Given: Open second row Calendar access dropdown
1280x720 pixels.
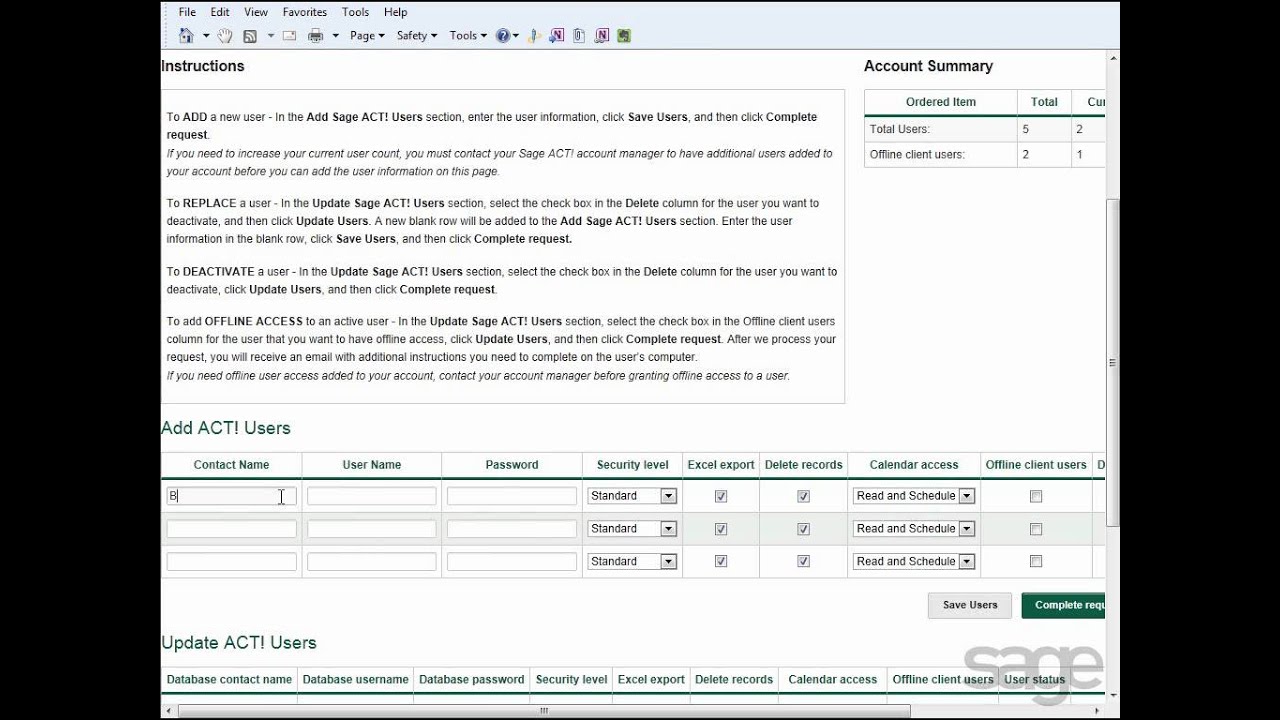Looking at the screenshot, I should click(x=913, y=529).
